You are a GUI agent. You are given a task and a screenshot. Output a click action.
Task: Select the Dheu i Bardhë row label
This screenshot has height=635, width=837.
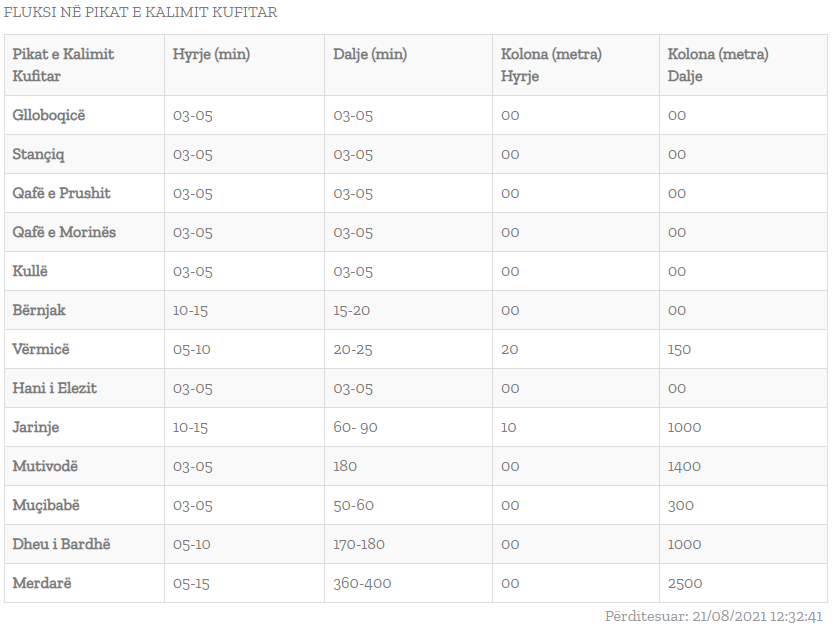pos(61,544)
